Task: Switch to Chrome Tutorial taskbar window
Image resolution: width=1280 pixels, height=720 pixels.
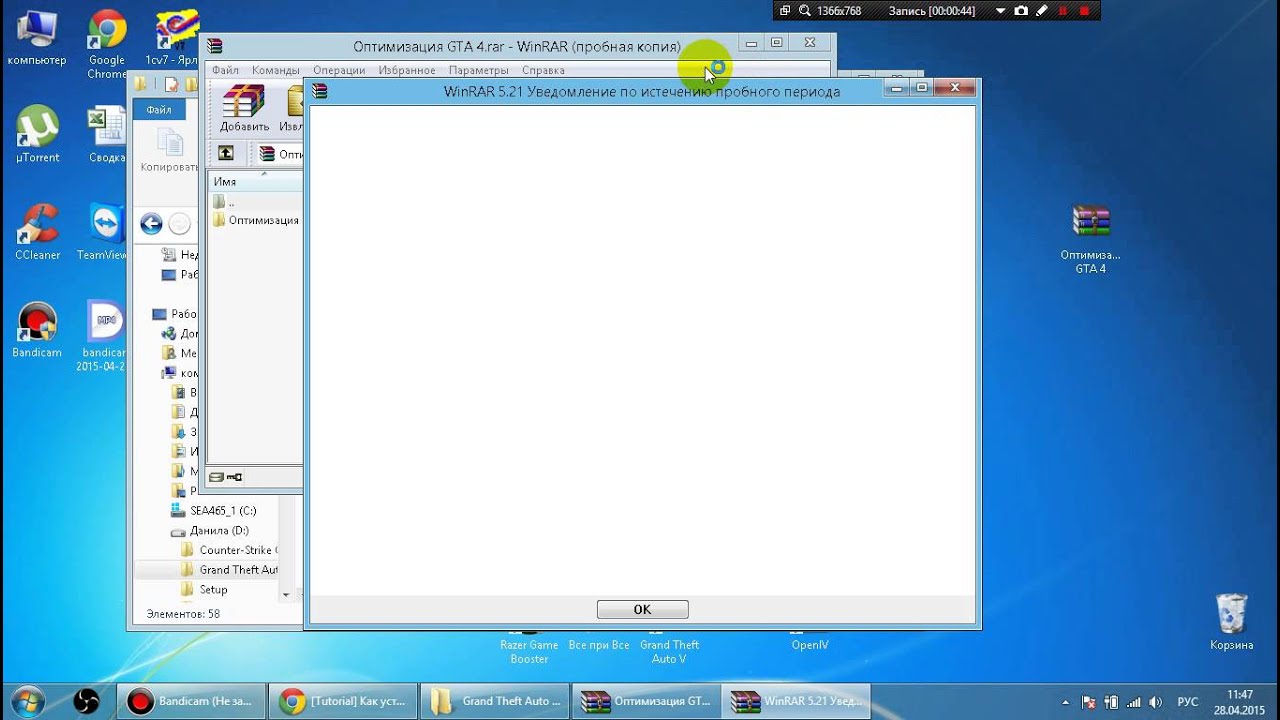Action: [343, 701]
